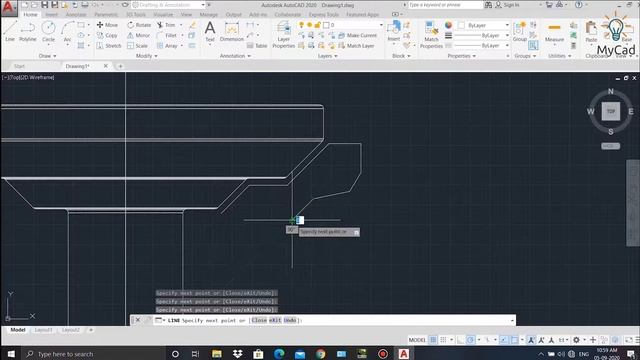Image resolution: width=640 pixels, height=360 pixels.
Task: Open File Explorer from the taskbar
Action: (x=217, y=354)
